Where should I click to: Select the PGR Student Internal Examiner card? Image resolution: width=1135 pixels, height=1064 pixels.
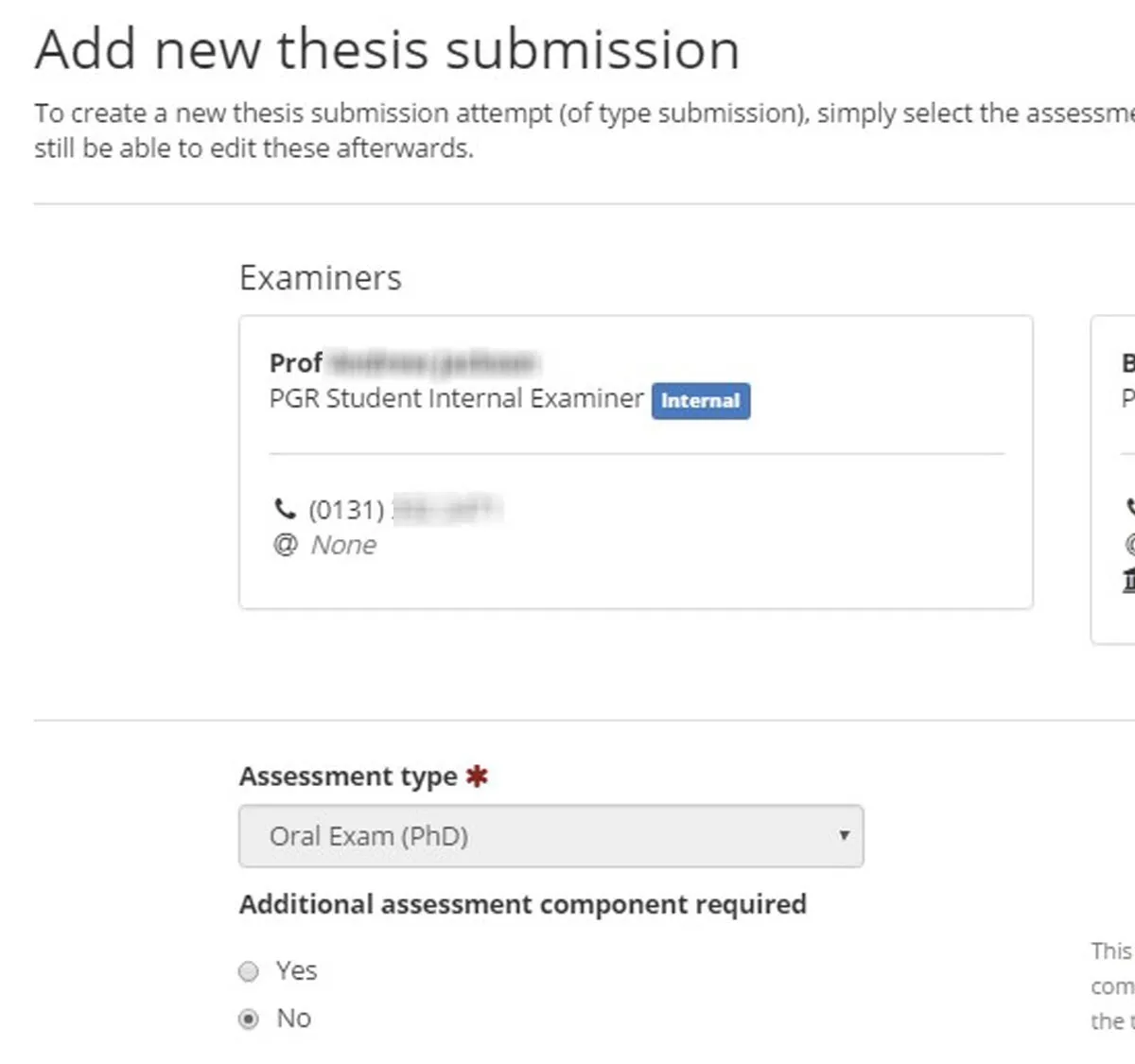[x=636, y=461]
